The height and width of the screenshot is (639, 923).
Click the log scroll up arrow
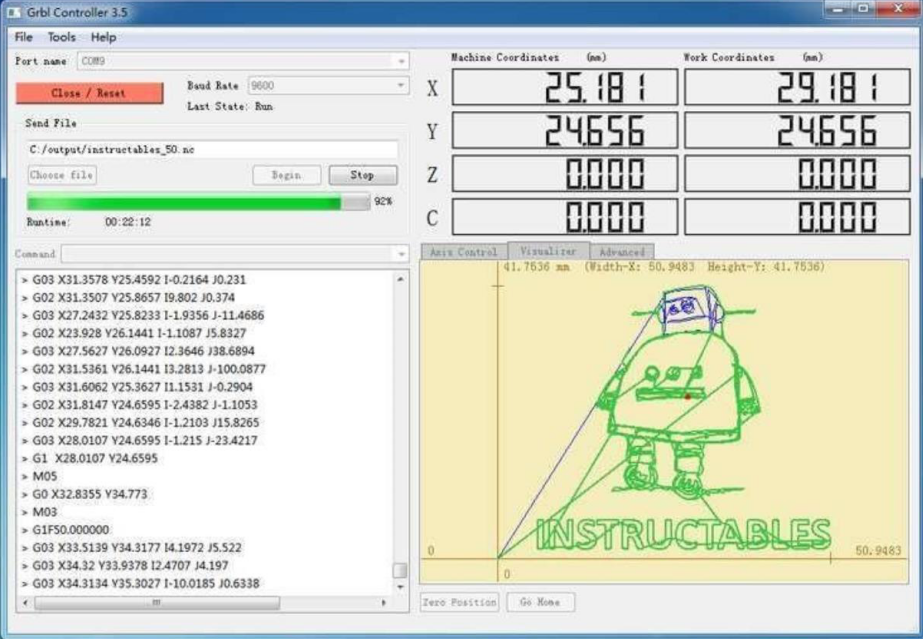tap(400, 279)
